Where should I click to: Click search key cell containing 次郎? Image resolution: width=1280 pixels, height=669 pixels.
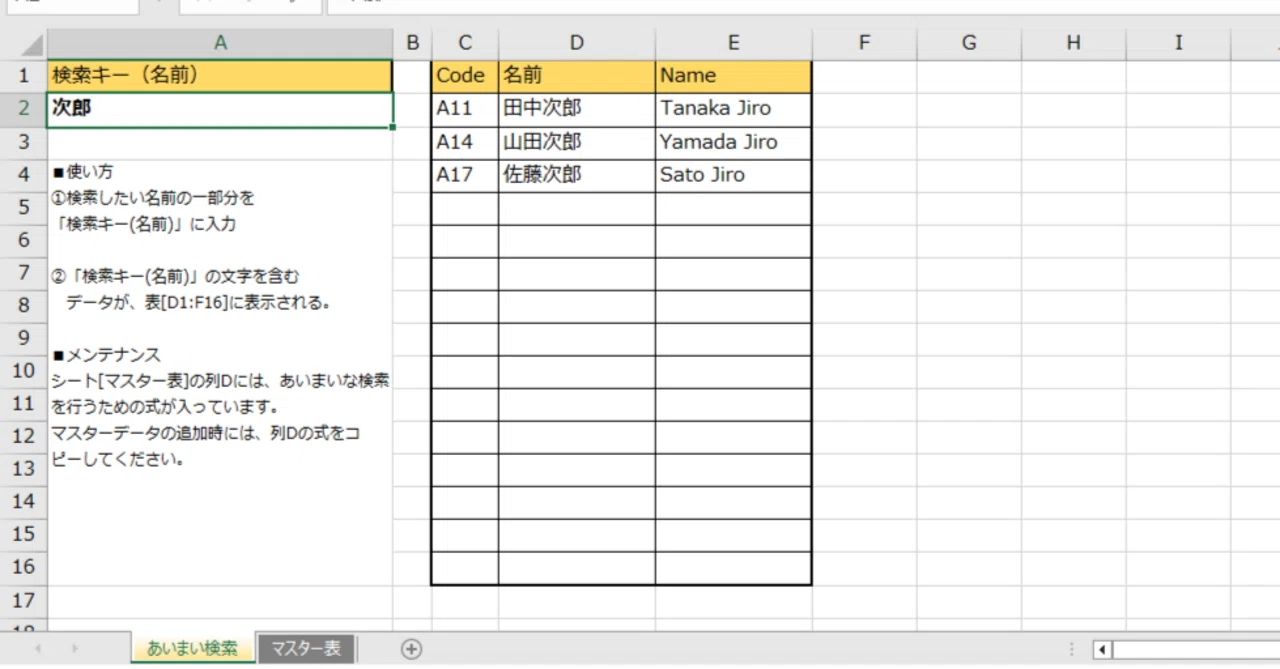click(220, 109)
